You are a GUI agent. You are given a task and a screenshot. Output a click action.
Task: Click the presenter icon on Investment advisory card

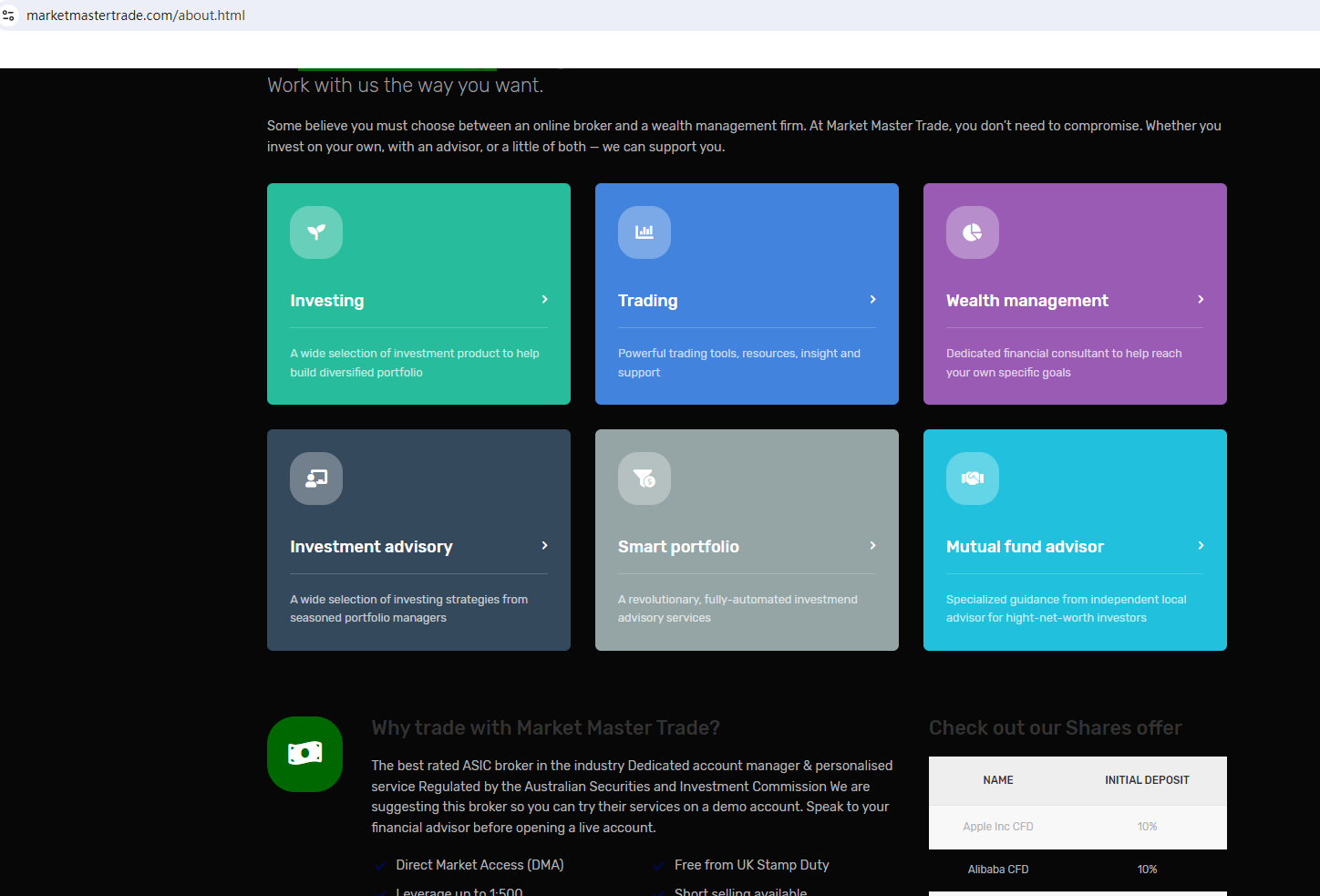316,479
